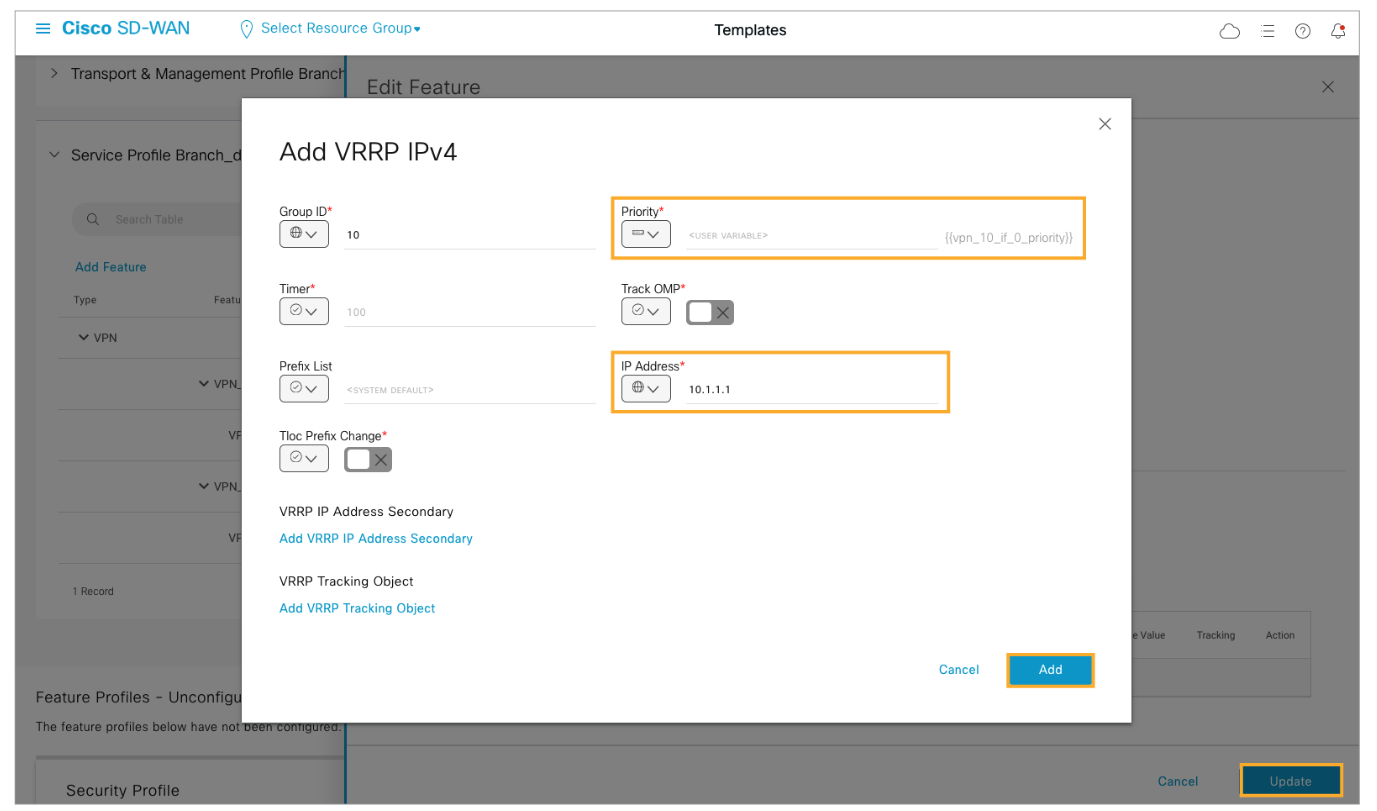1377x811 pixels.
Task: Close the Edit Feature panel
Action: tap(1327, 87)
